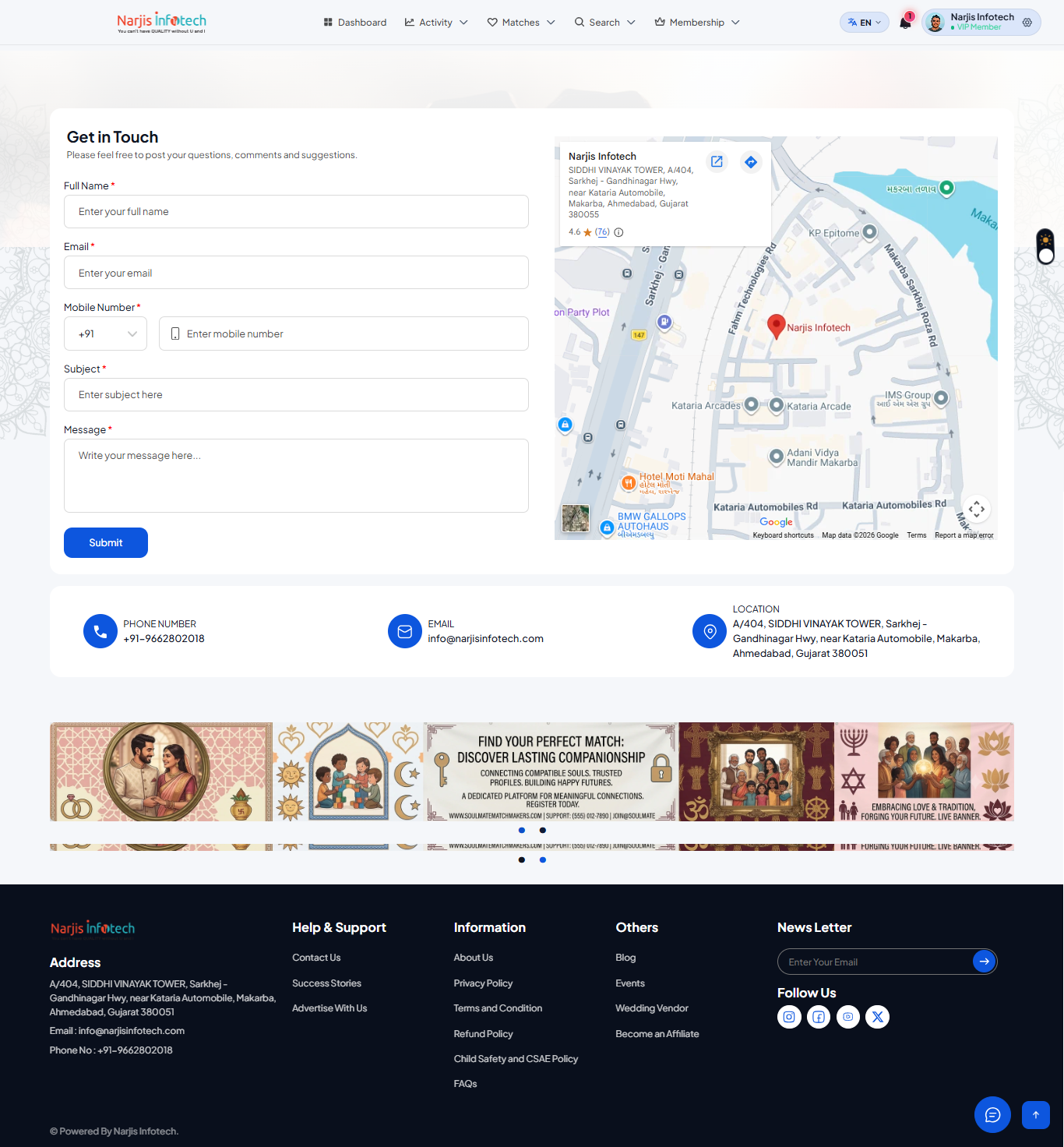
Task: Click the scroll-to-top arrow button
Action: coord(1036,1115)
